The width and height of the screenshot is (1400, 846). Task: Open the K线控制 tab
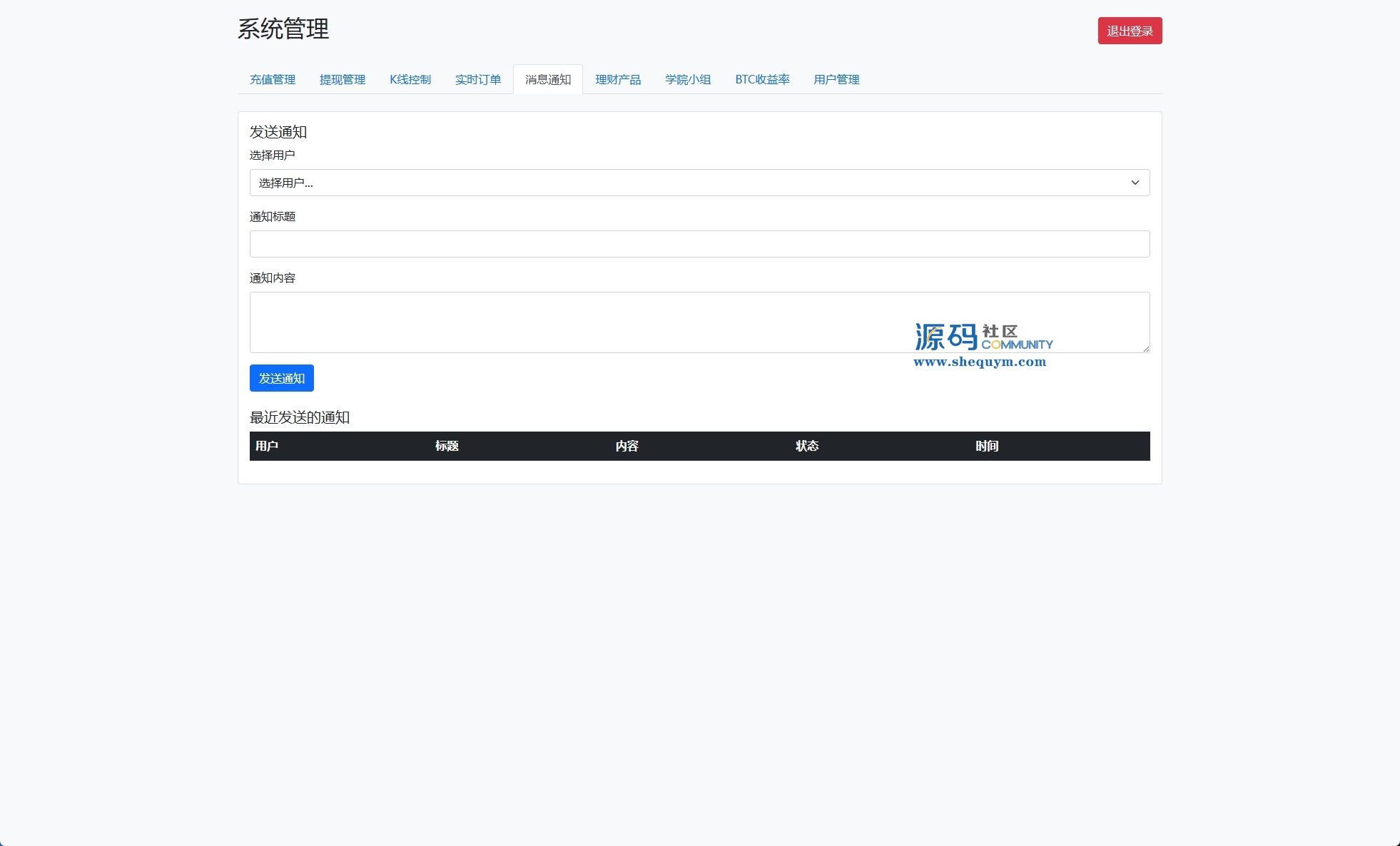(410, 79)
